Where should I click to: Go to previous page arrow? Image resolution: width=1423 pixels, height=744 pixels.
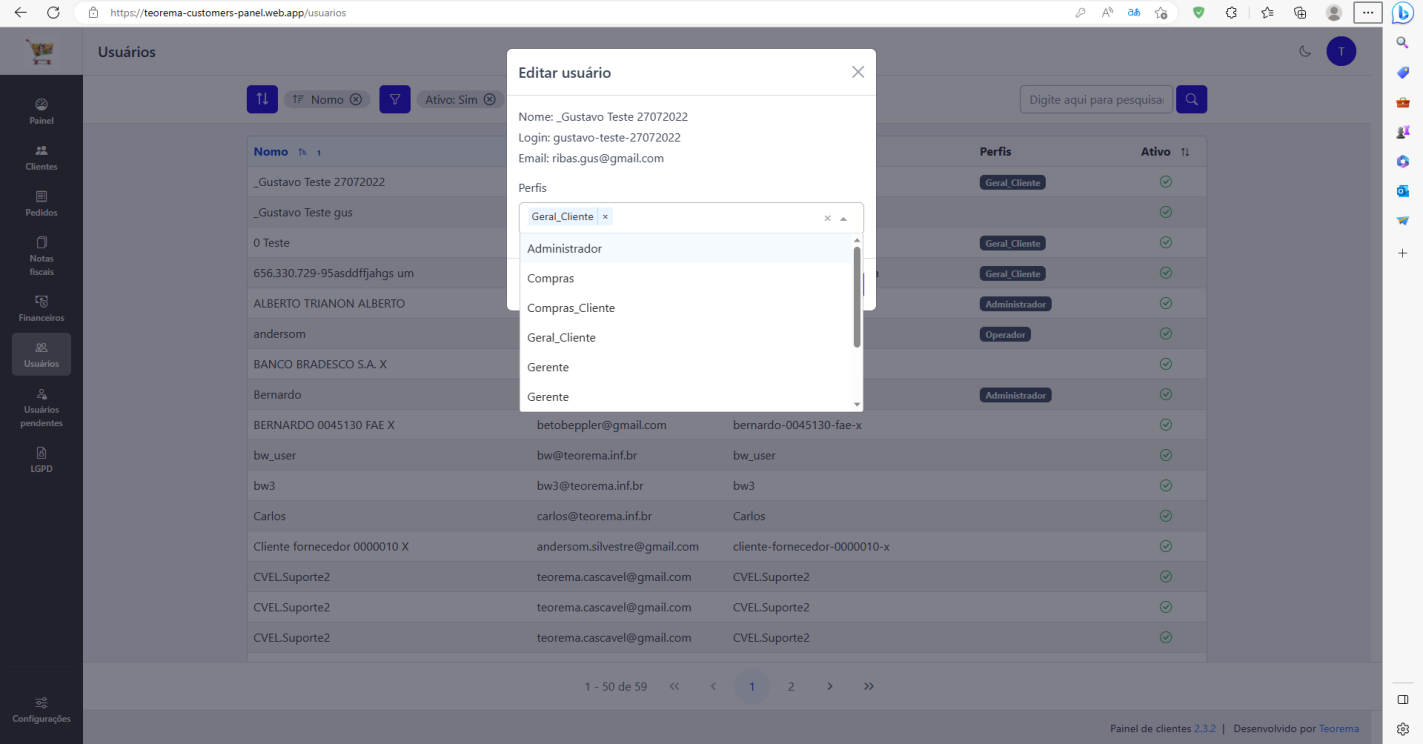(713, 686)
